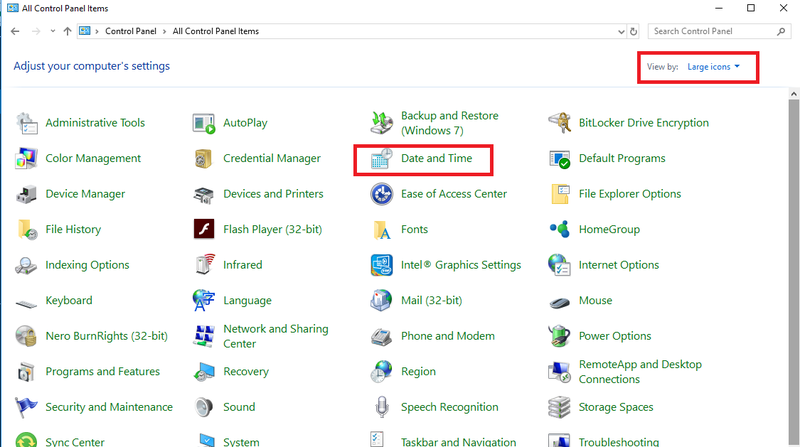Click the HomeGroup icon
The height and width of the screenshot is (447, 800).
coord(559,229)
